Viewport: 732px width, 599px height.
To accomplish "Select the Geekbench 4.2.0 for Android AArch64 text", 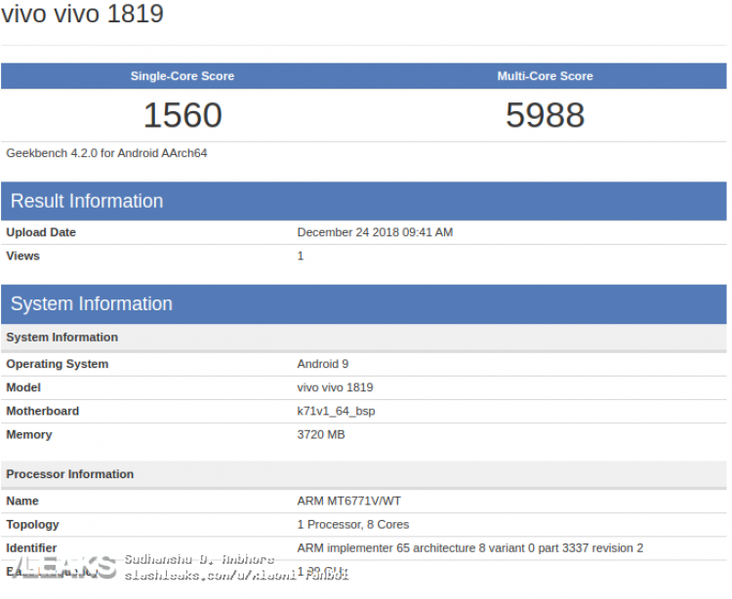I will pos(106,153).
